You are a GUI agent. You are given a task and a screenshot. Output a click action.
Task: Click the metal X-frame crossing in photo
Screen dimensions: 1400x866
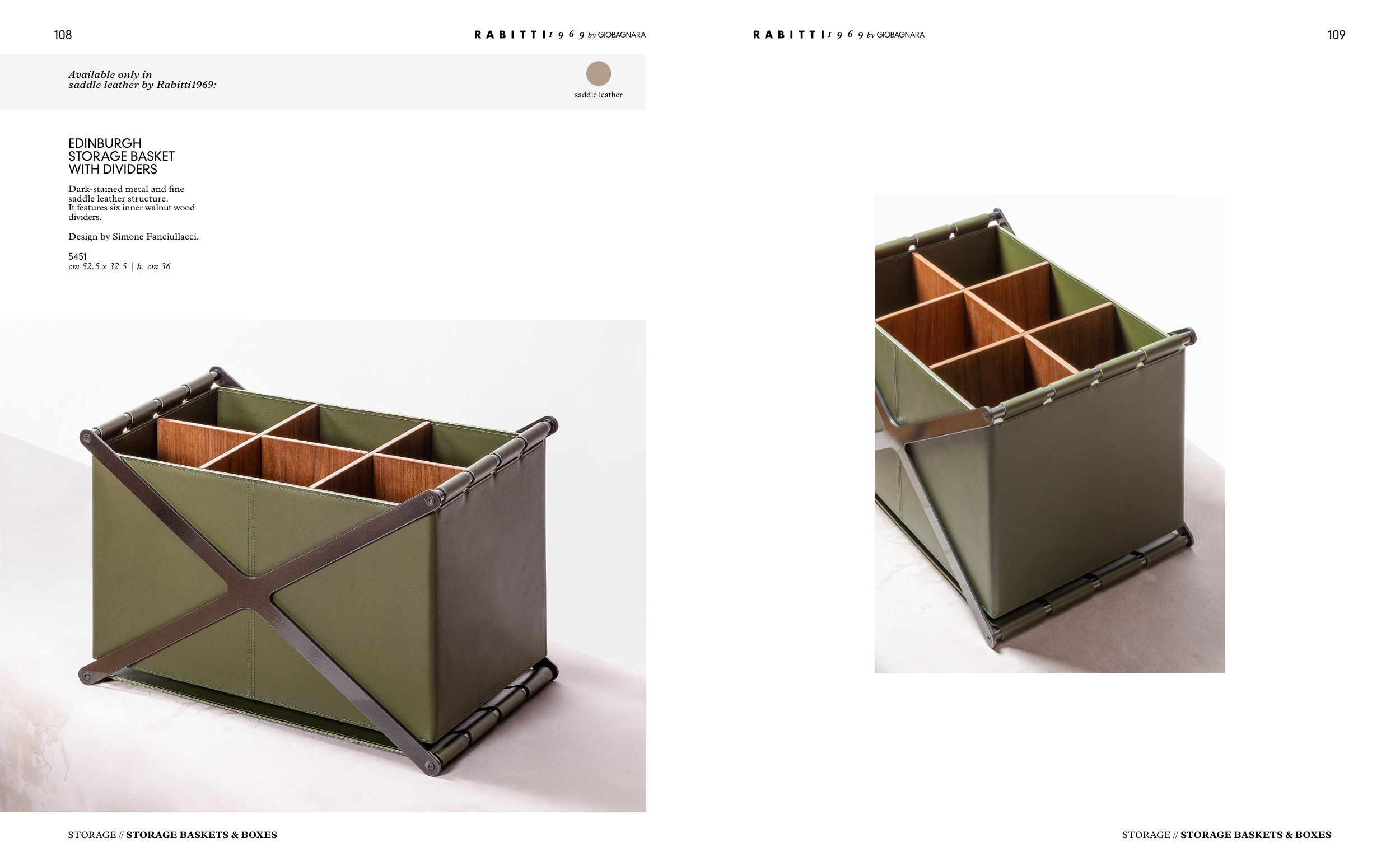(x=250, y=593)
